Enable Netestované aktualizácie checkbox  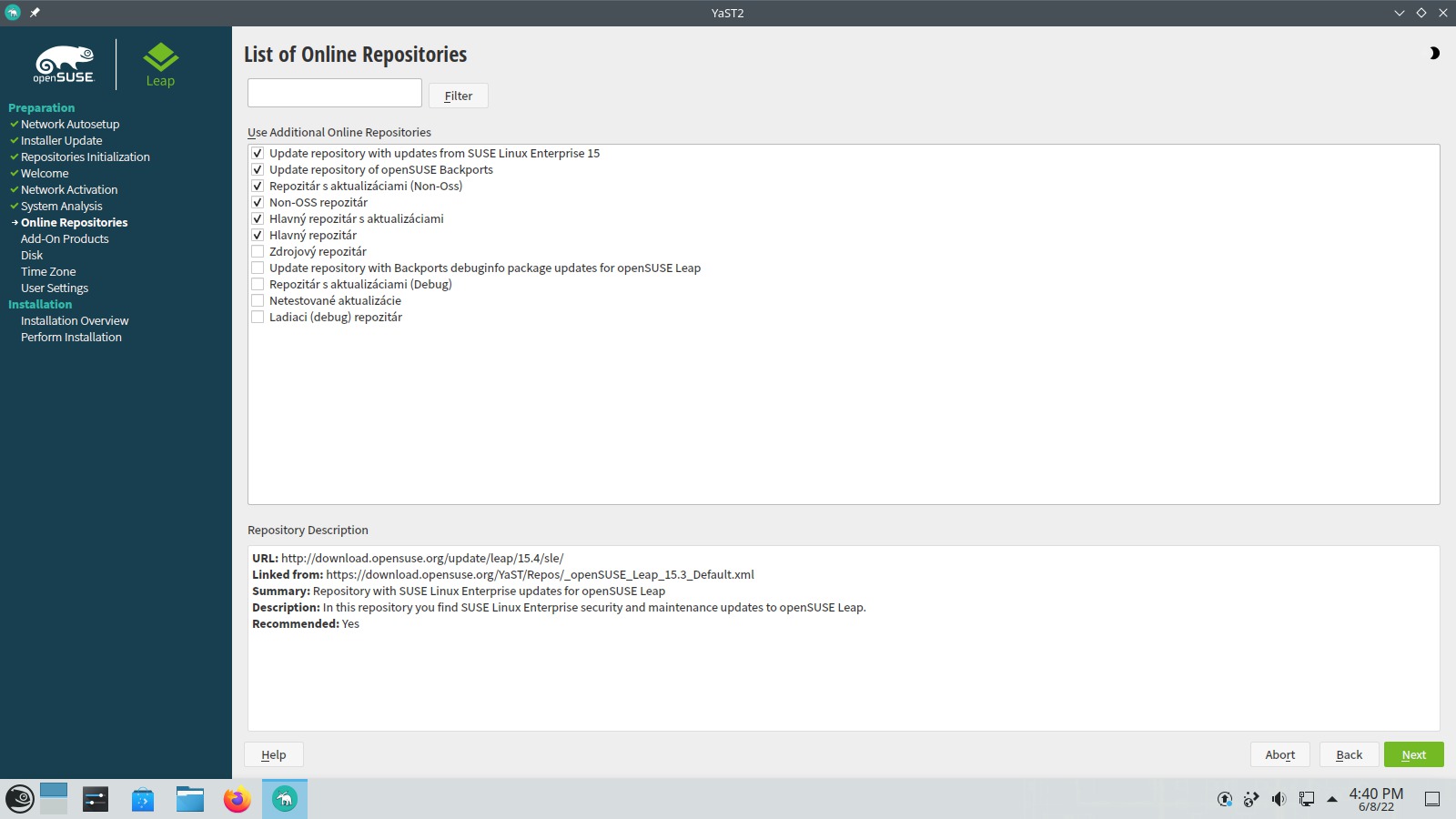[258, 300]
